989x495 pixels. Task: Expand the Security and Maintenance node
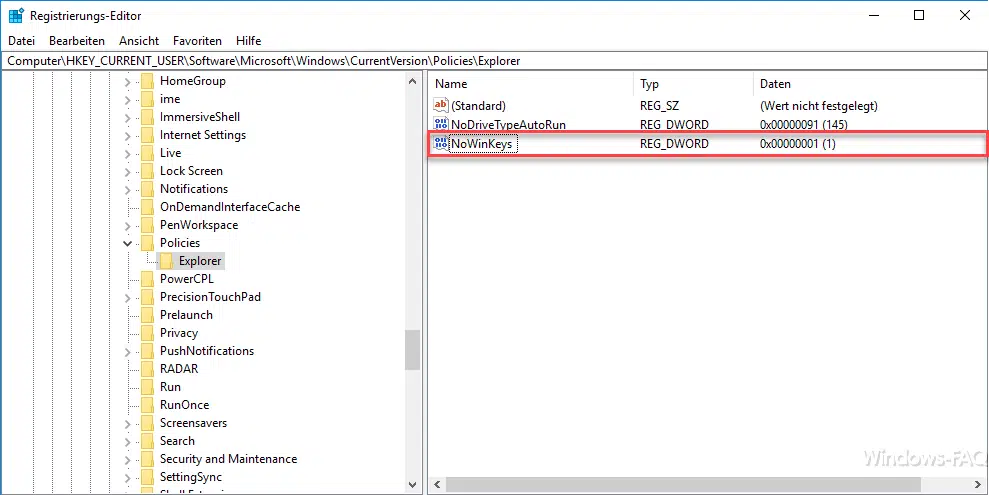(x=127, y=459)
